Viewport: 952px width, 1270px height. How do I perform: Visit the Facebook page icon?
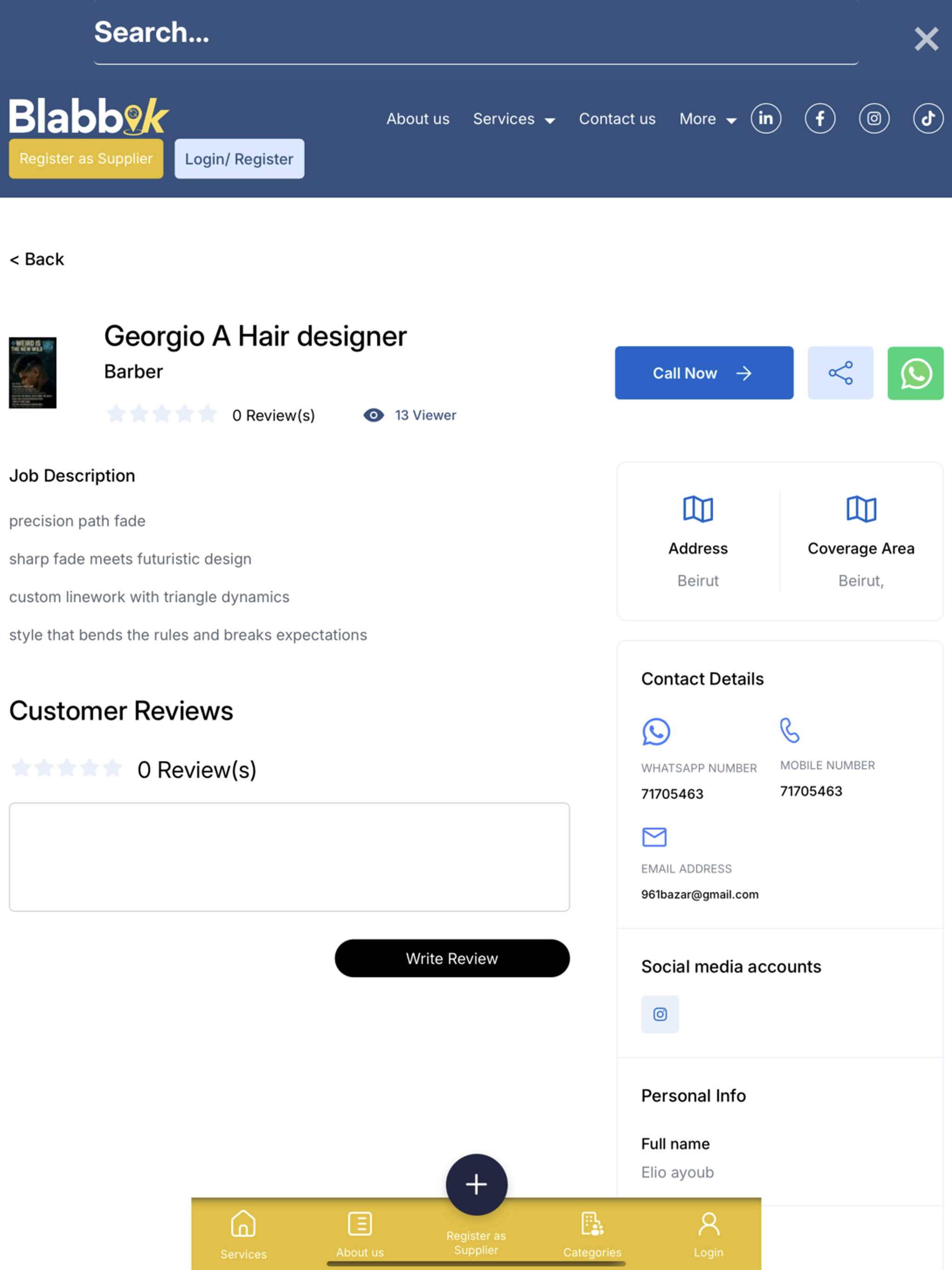tap(820, 119)
